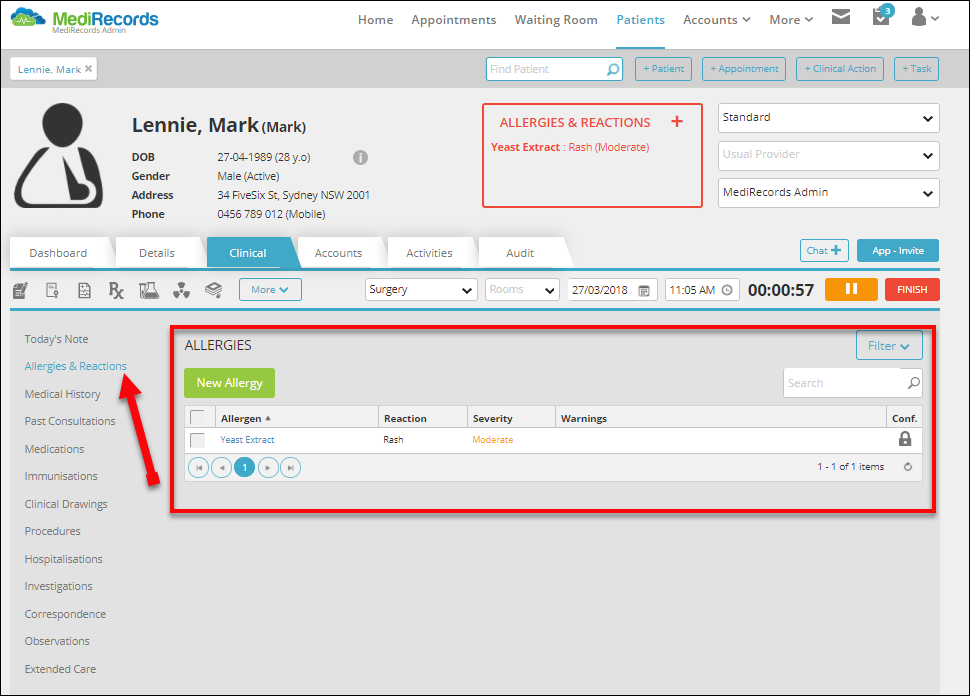Open the user profile icon menu

pos(925,17)
